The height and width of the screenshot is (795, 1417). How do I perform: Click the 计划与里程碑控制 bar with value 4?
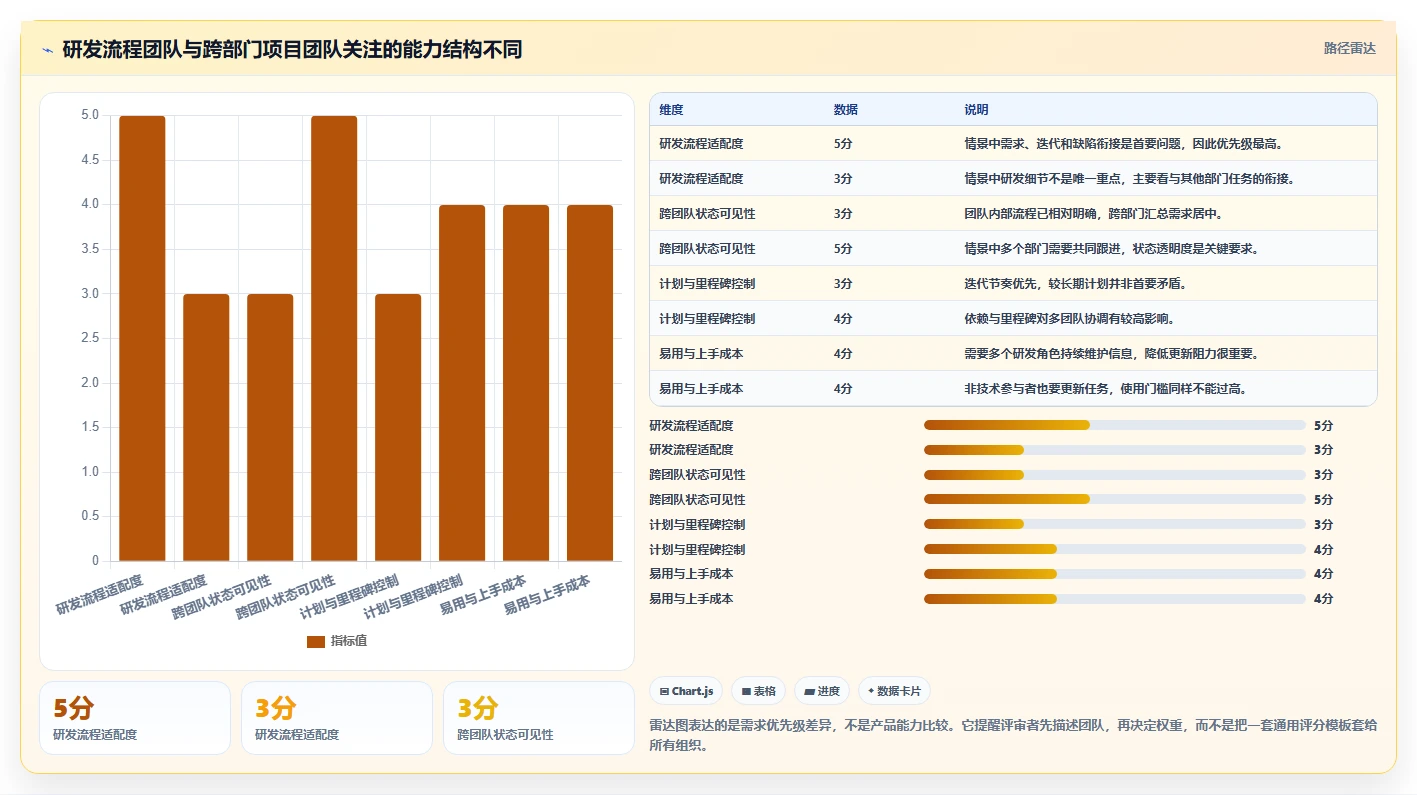click(x=462, y=383)
